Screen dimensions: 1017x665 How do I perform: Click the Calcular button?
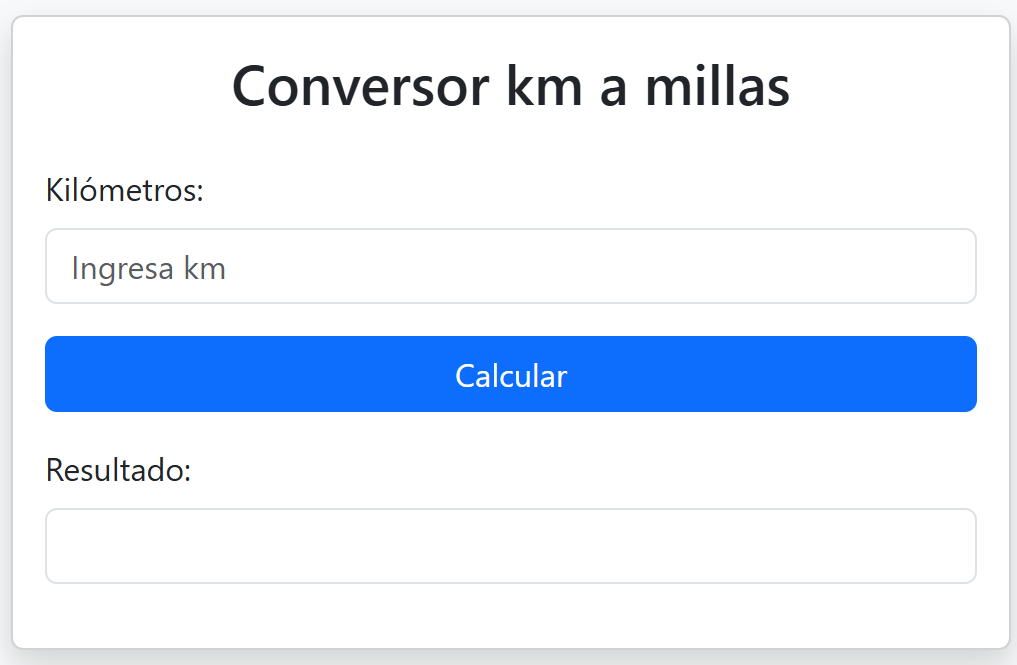point(510,374)
